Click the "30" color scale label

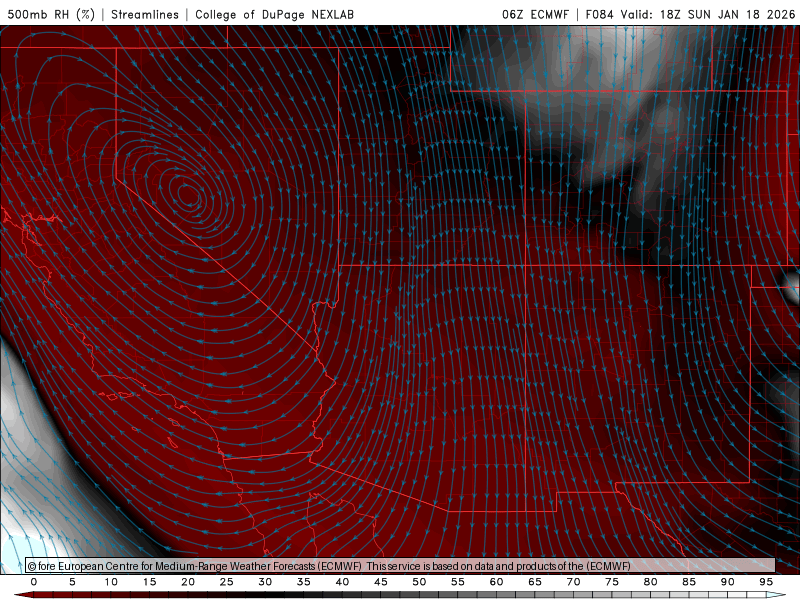coord(265,582)
